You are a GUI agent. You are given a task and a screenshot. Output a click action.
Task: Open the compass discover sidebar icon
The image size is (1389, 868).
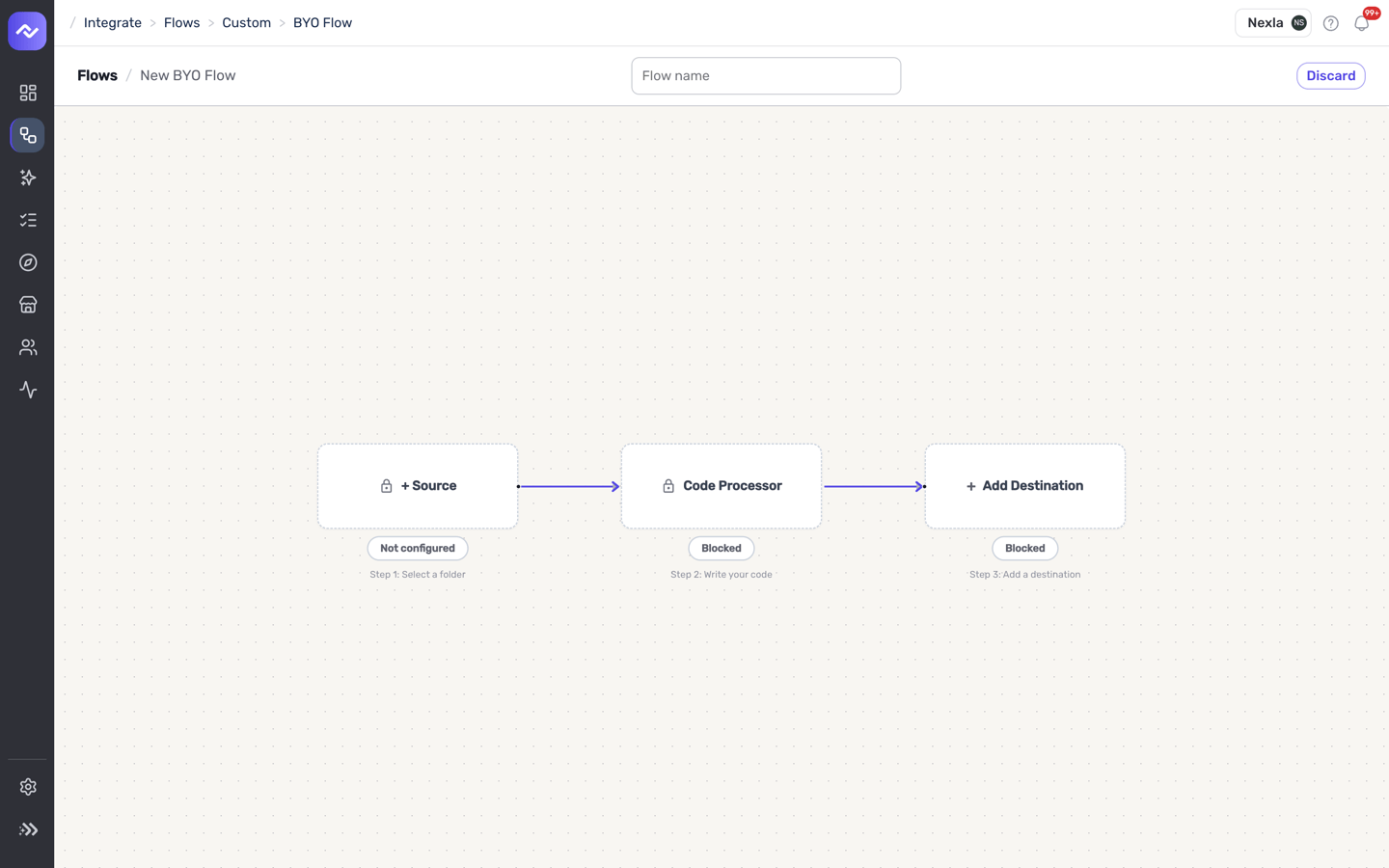pyautogui.click(x=27, y=262)
